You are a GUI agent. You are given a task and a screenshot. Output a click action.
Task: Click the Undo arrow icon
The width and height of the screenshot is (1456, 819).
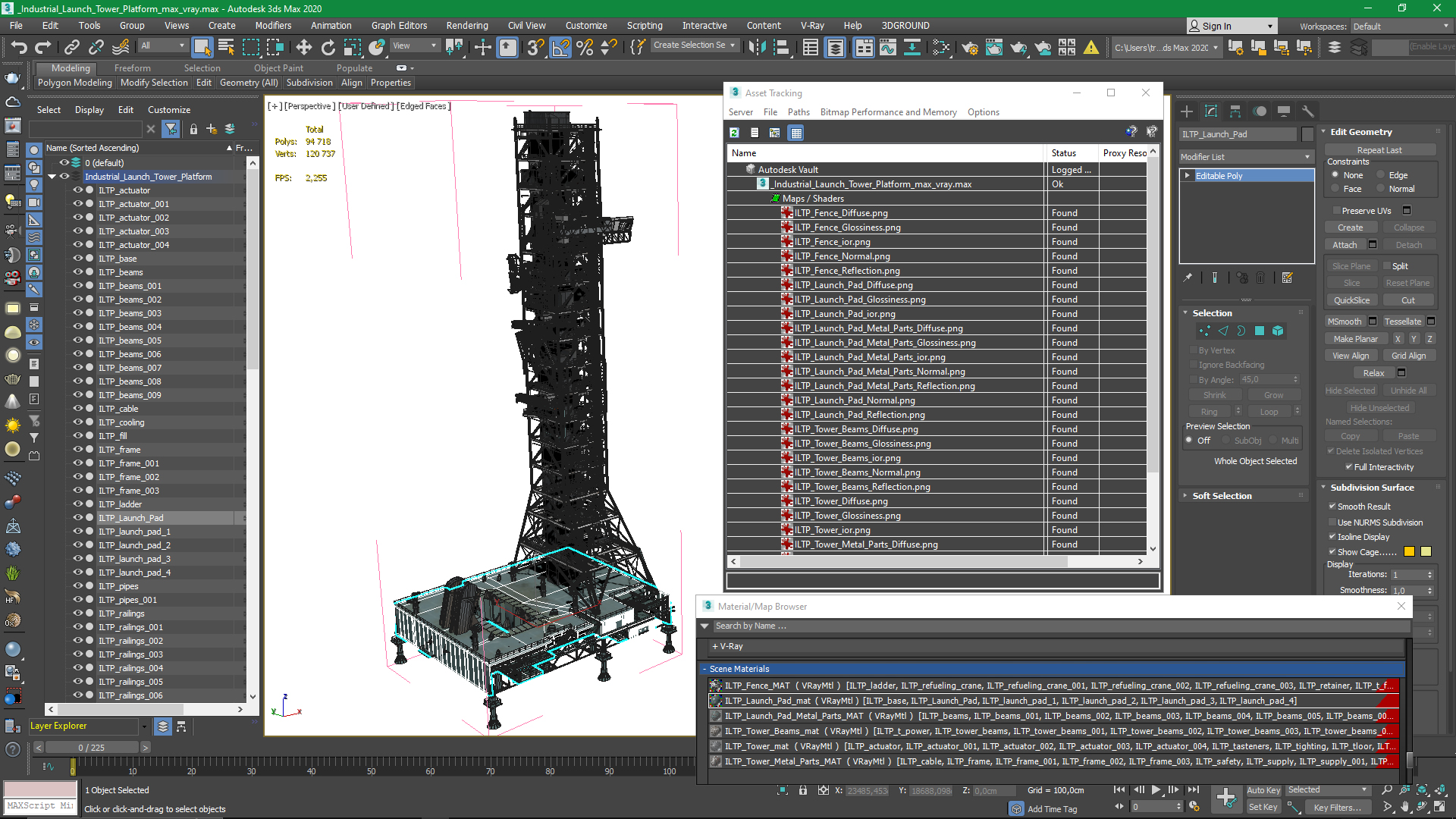click(19, 48)
